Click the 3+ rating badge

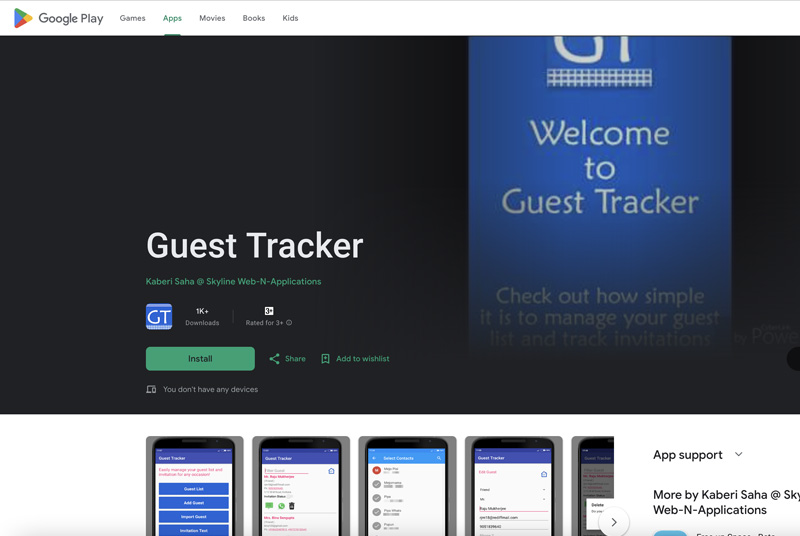269,311
